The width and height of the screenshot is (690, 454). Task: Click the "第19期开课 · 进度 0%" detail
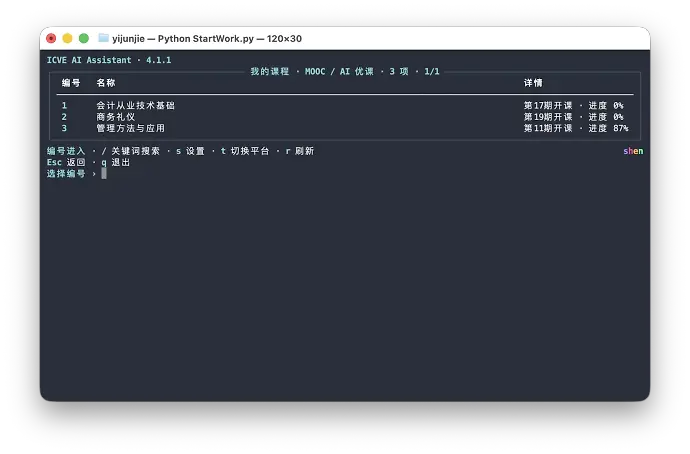pyautogui.click(x=573, y=117)
